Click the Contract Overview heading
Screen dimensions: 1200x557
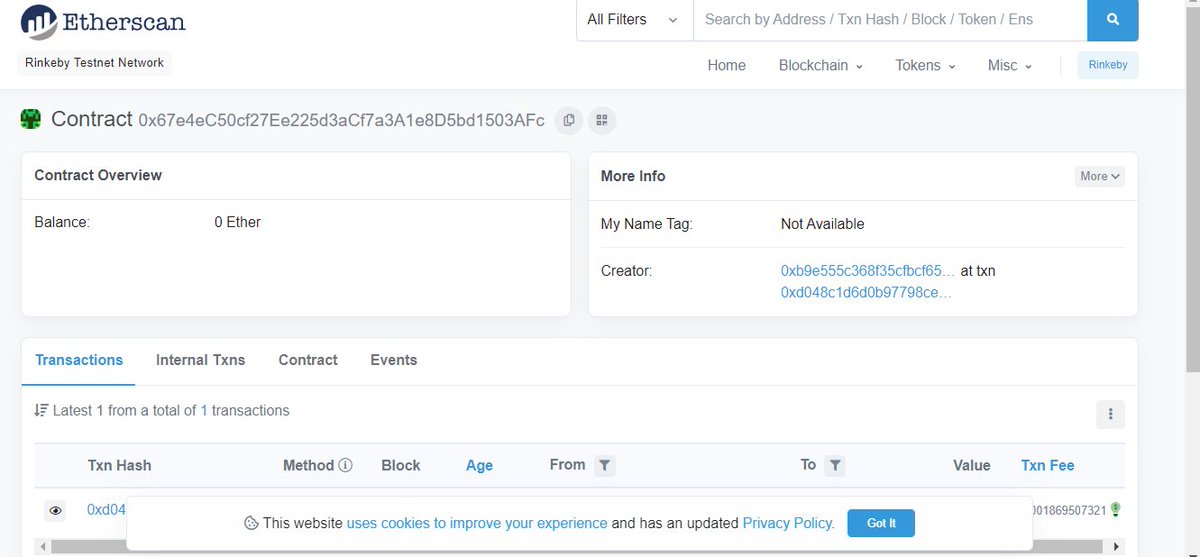point(98,175)
